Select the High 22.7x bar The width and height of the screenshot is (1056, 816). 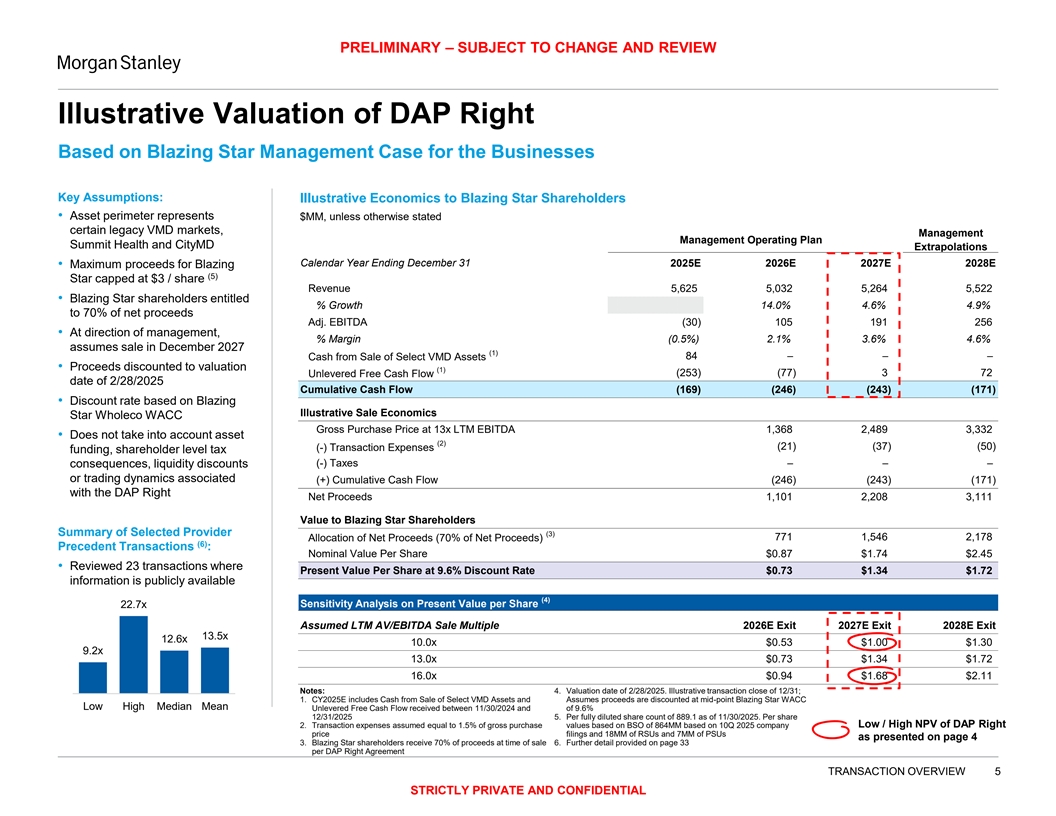click(133, 654)
